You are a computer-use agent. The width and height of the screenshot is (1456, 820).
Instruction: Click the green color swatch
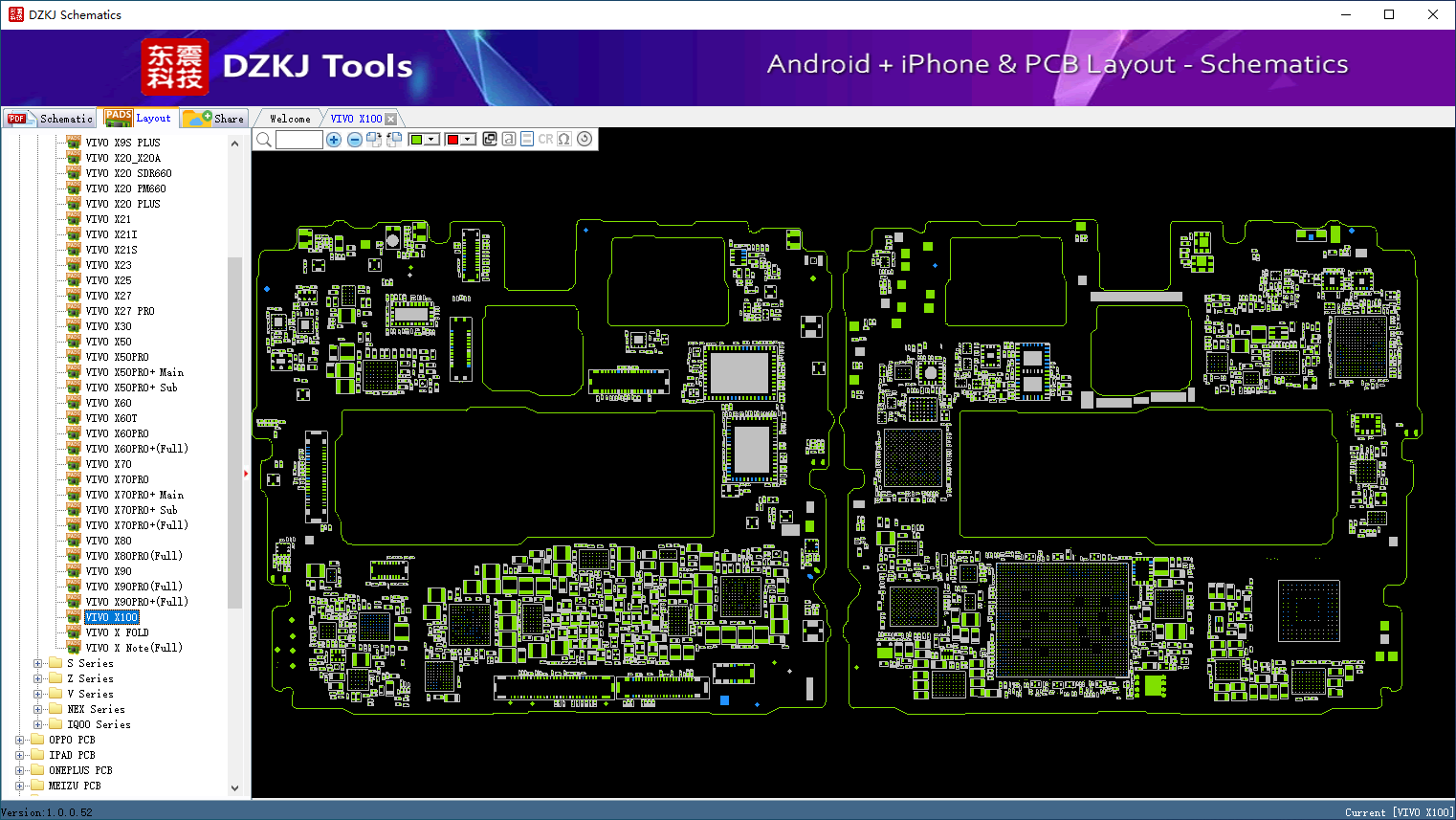click(416, 140)
